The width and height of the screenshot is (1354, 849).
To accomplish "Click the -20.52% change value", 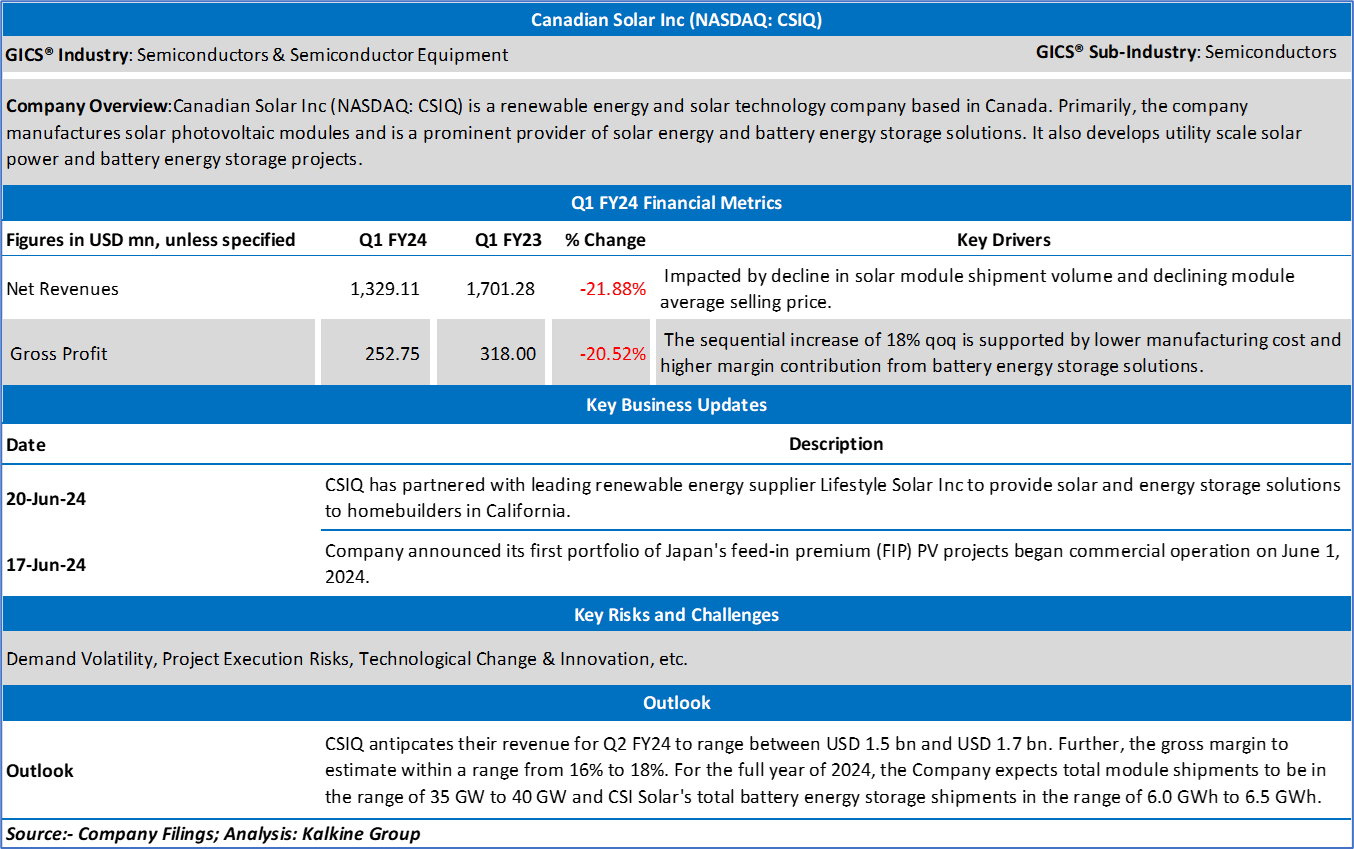I will tap(613, 353).
